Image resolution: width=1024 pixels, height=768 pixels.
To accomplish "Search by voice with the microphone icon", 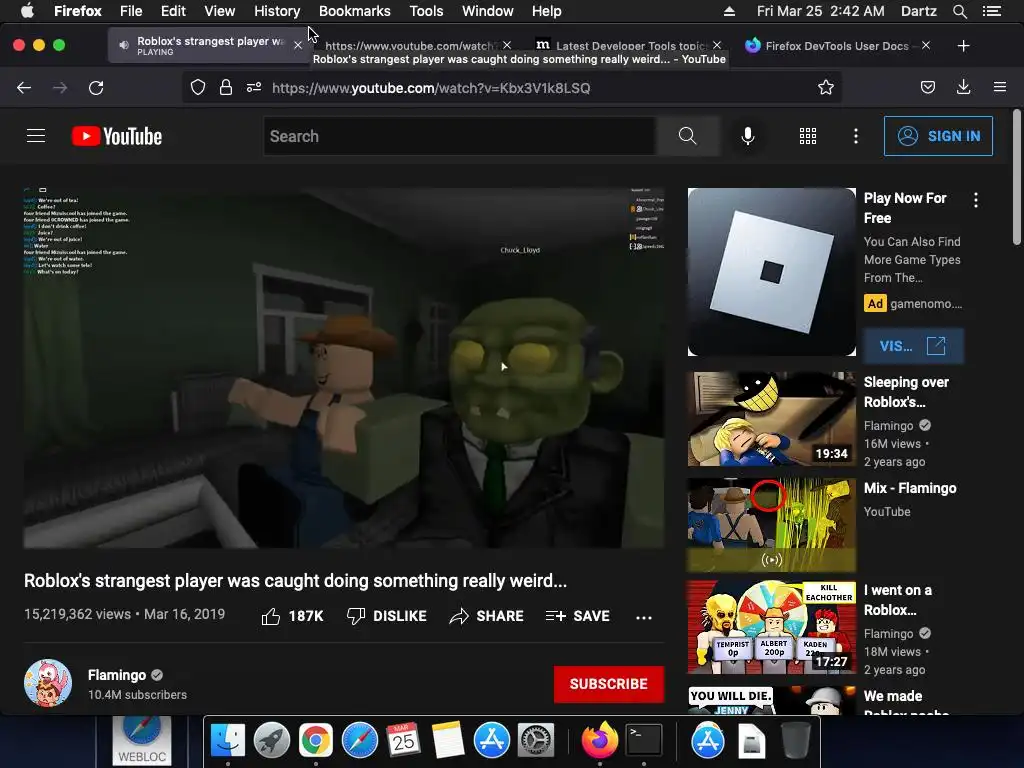I will tap(748, 136).
